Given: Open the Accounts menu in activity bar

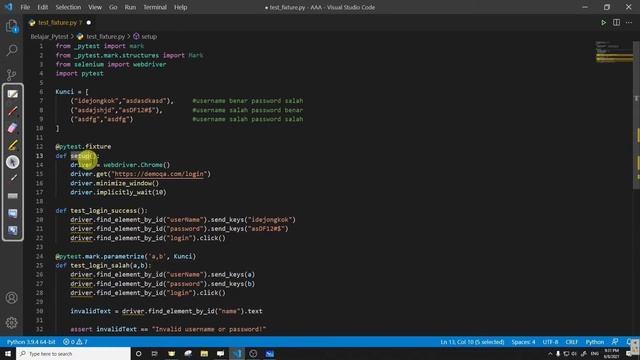Looking at the screenshot, I should click(11, 298).
